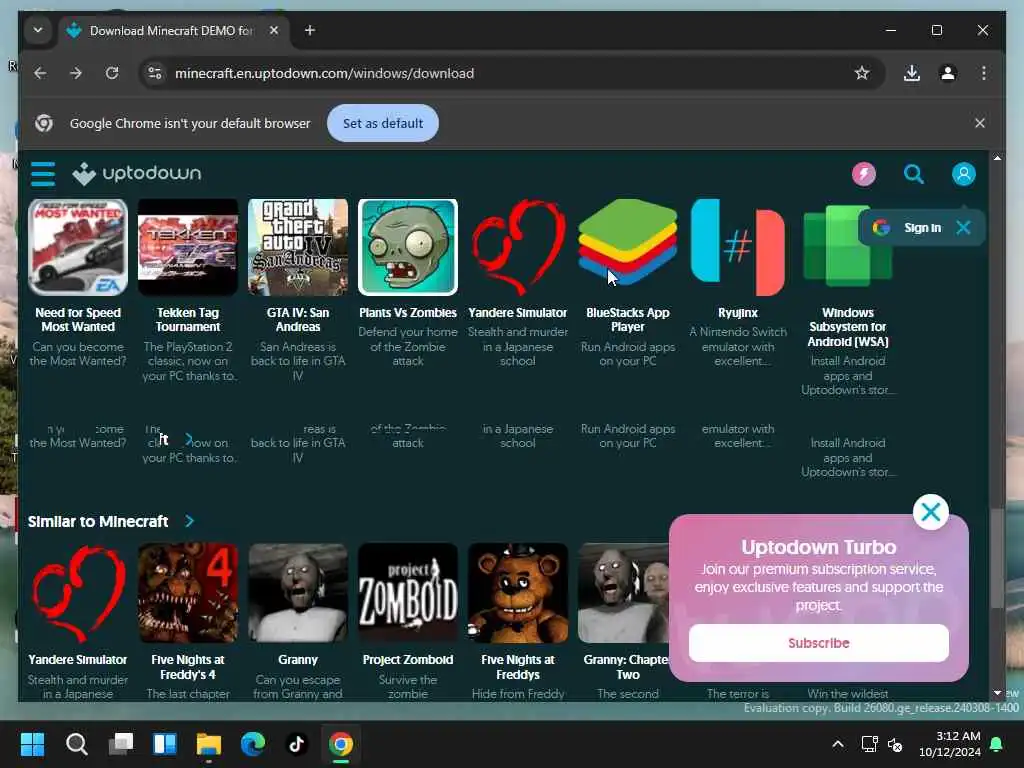Viewport: 1024px width, 768px height.
Task: Close the Download Minecraft DEMO tab
Action: [x=274, y=30]
